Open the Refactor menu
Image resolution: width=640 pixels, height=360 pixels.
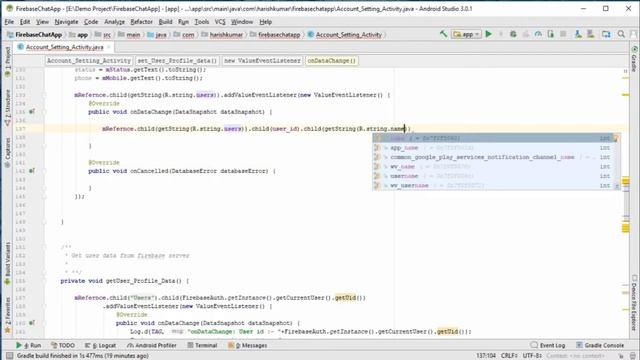click(141, 22)
